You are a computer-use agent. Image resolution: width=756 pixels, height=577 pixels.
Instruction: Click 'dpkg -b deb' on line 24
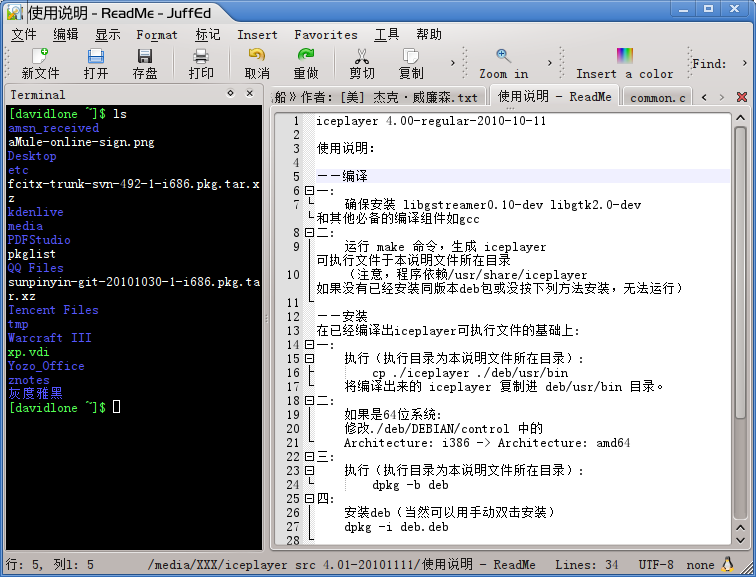click(x=410, y=484)
